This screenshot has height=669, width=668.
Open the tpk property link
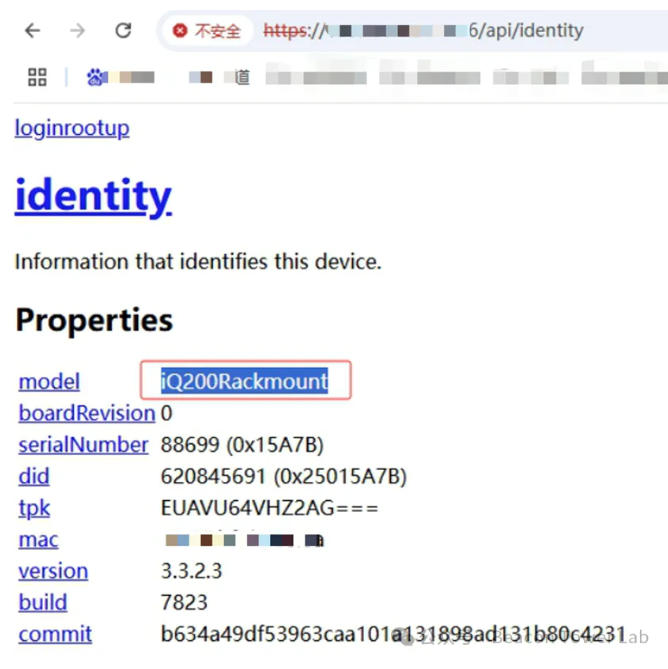click(34, 508)
